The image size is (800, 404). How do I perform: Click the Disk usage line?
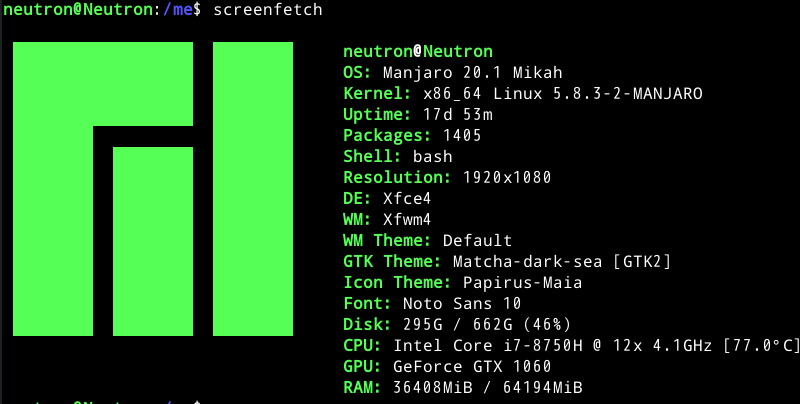coord(457,324)
